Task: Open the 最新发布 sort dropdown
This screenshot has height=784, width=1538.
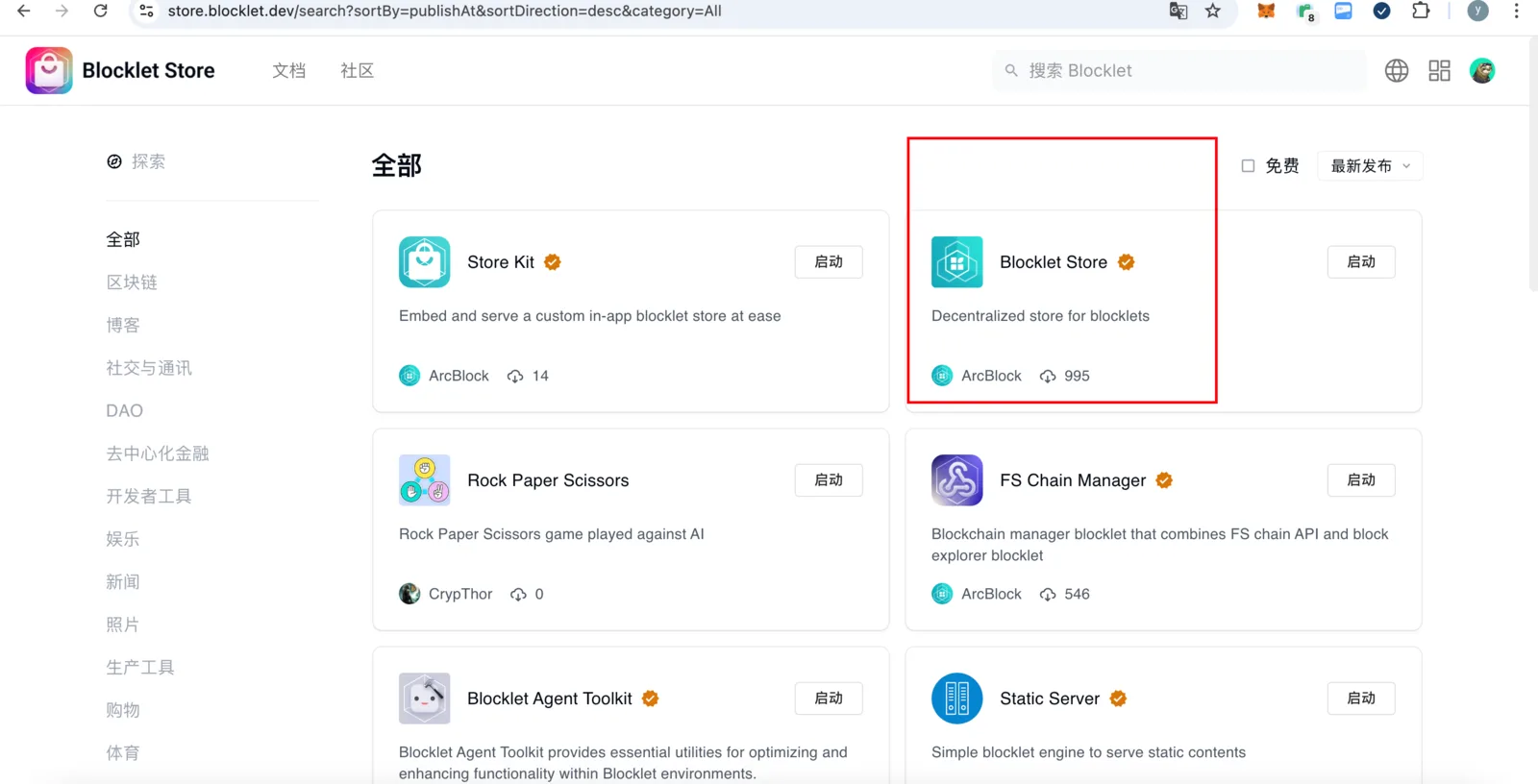Action: click(x=1370, y=166)
